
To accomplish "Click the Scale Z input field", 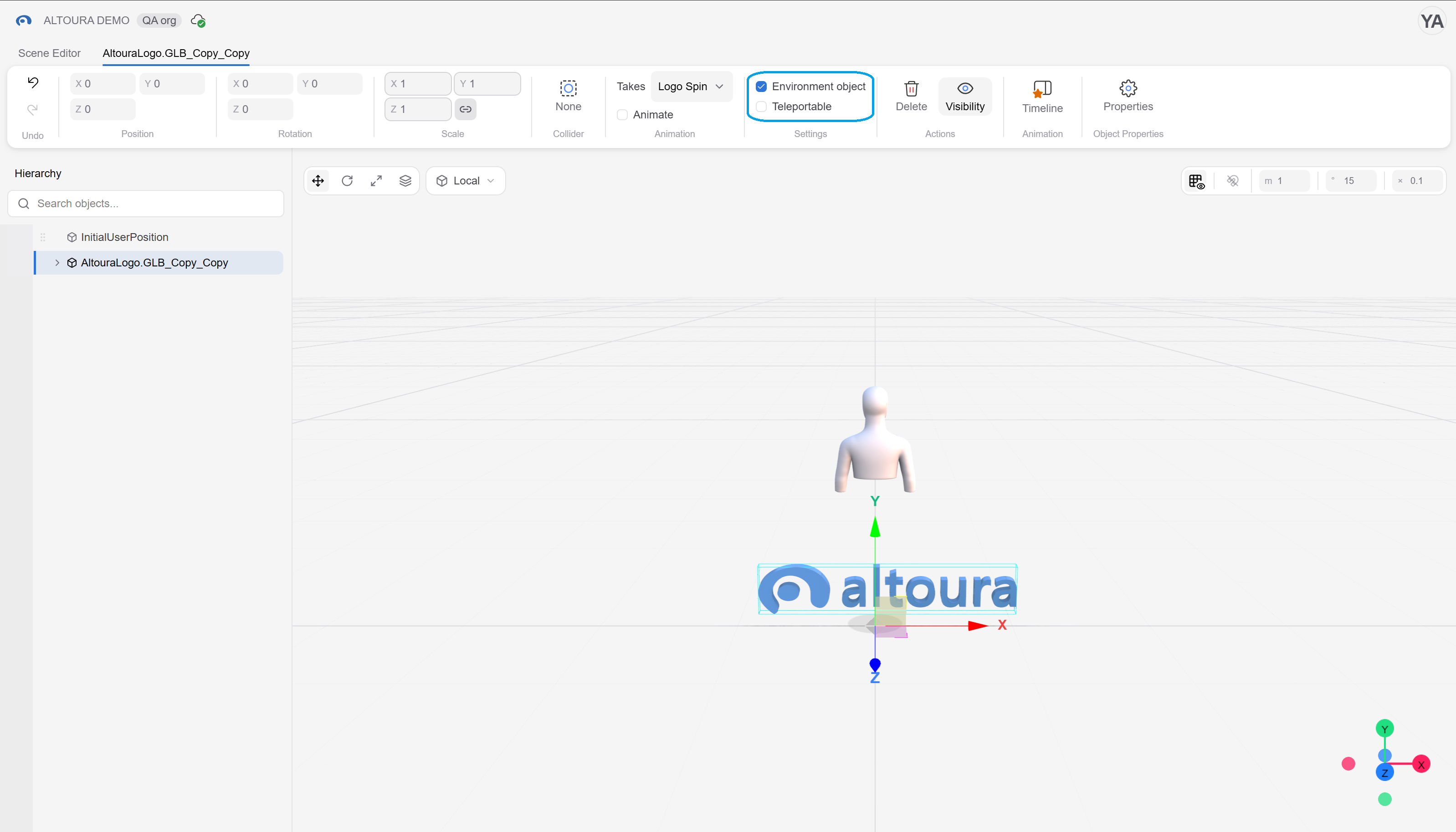I will pos(418,109).
